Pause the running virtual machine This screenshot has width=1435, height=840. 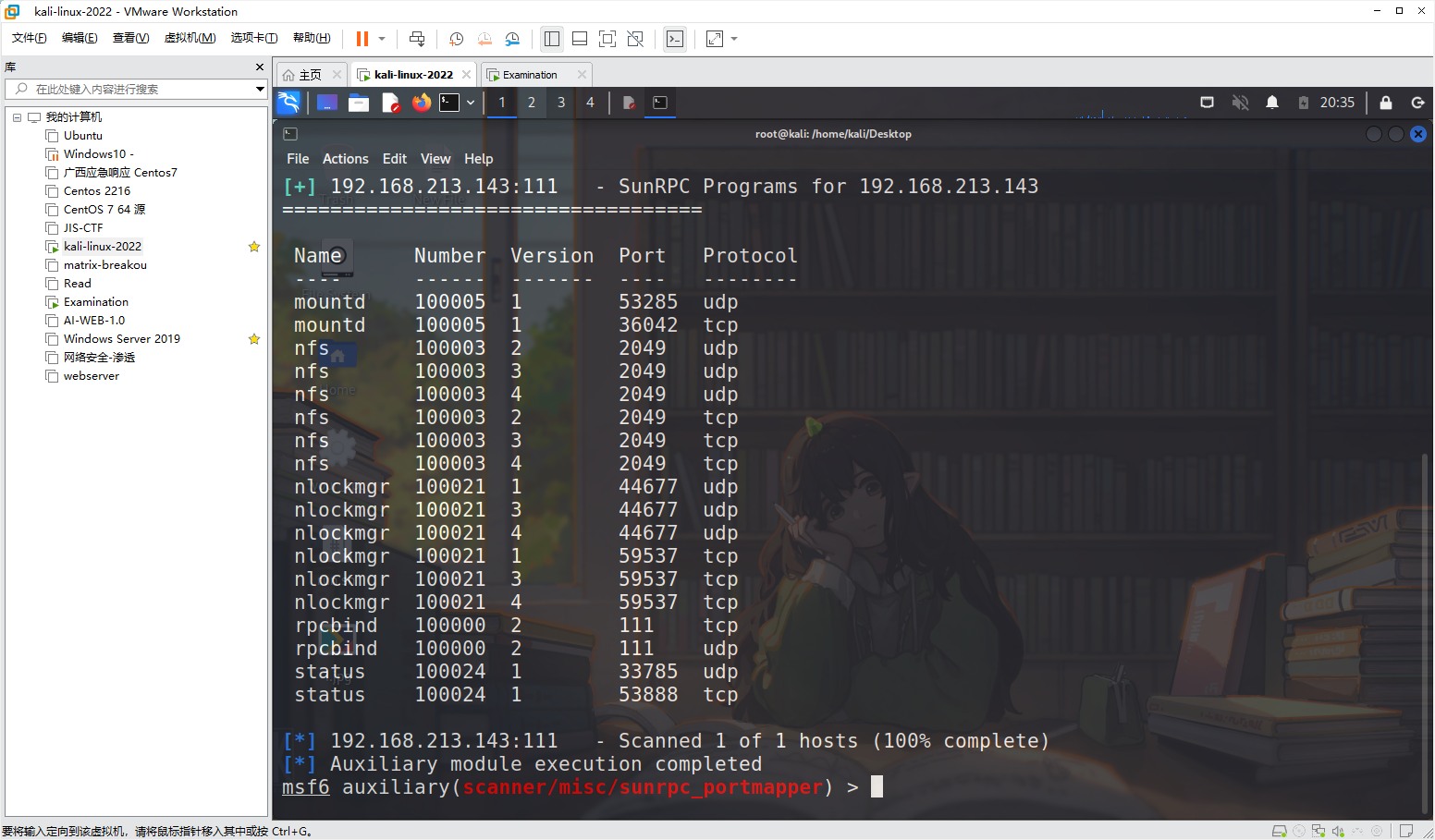[362, 39]
